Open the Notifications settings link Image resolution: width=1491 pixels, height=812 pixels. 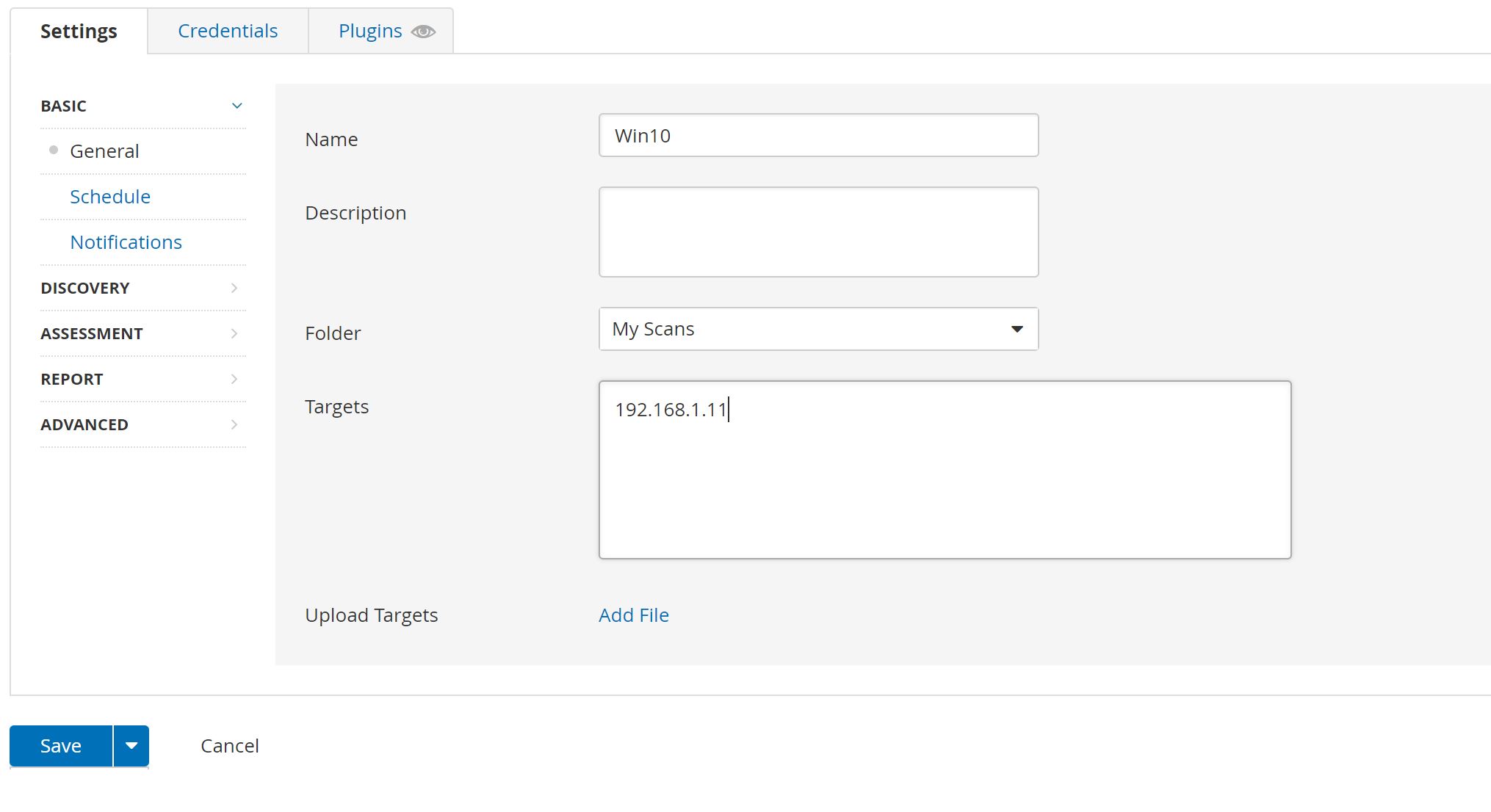pos(126,242)
